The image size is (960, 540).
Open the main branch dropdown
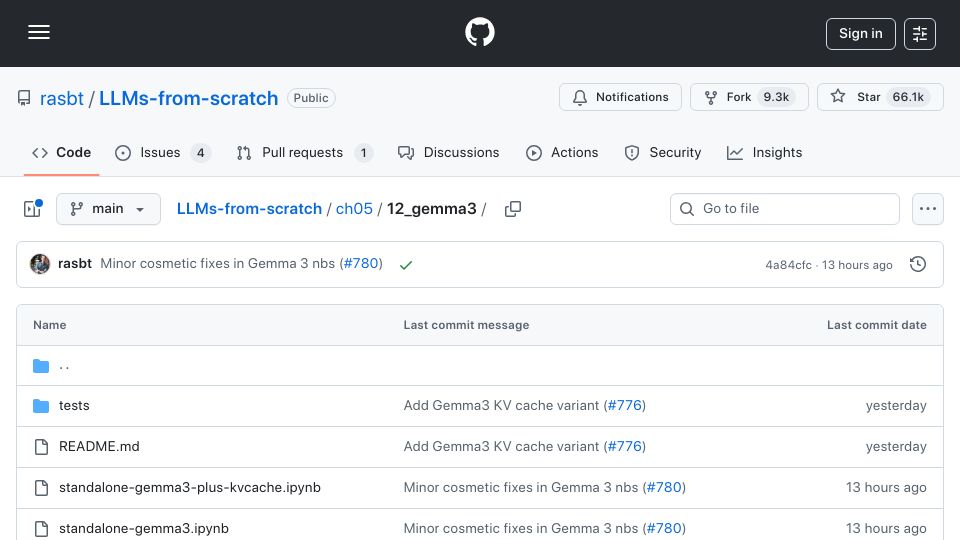click(x=108, y=209)
